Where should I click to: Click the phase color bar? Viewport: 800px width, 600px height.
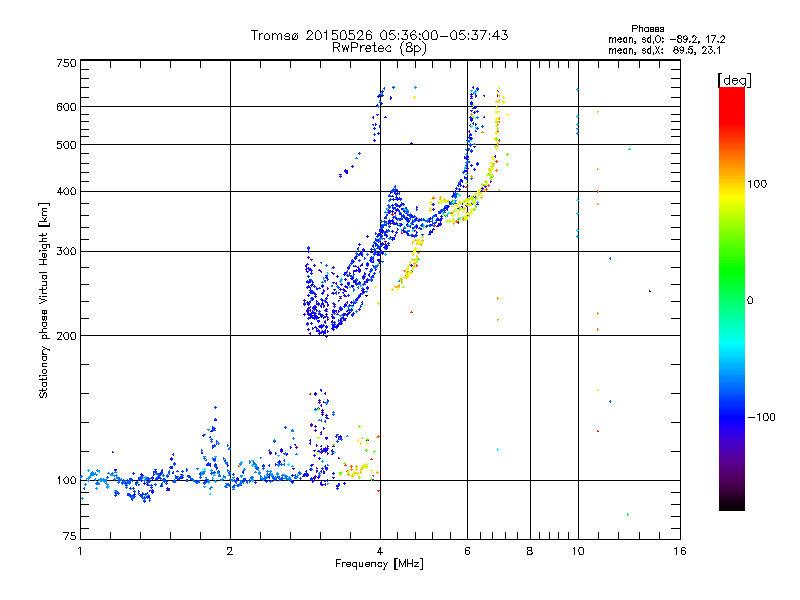coord(732,298)
